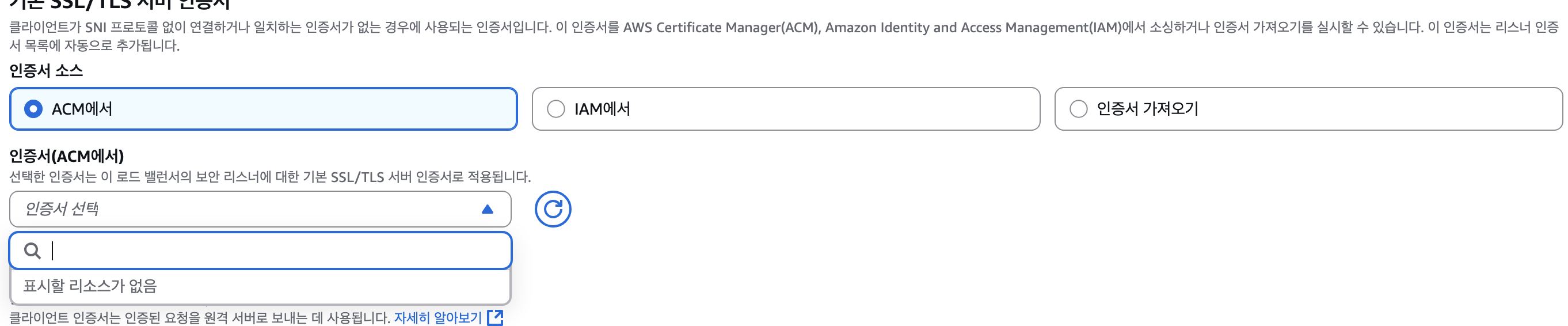The height and width of the screenshot is (326, 1568).
Task: Choose the 인증서 가져오기 radio button
Action: 1078,109
